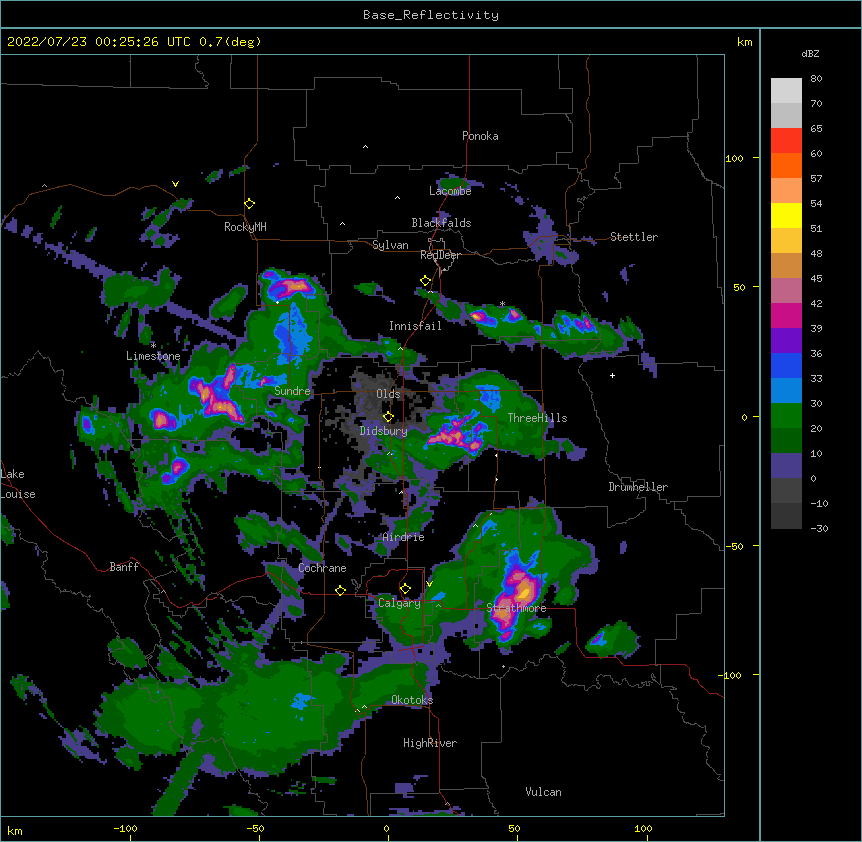Click the km unit label at top-right
This screenshot has width=862, height=842.
tap(744, 42)
